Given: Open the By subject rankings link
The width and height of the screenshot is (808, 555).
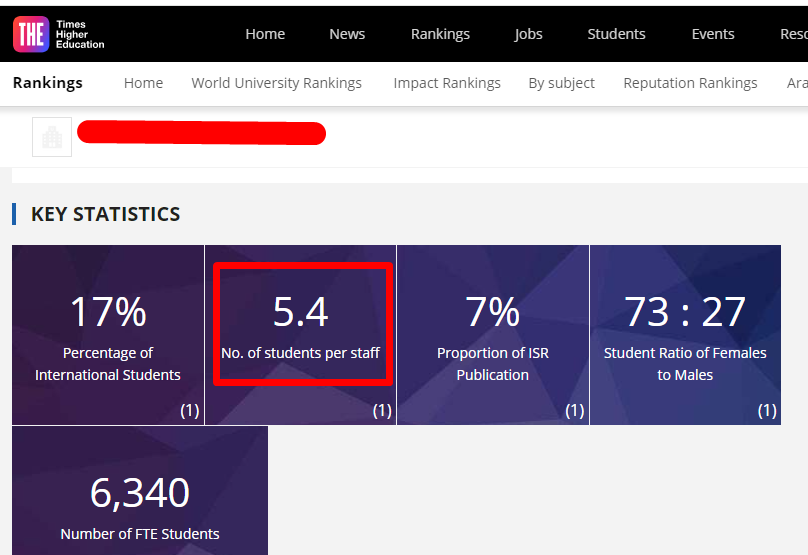Looking at the screenshot, I should point(561,83).
